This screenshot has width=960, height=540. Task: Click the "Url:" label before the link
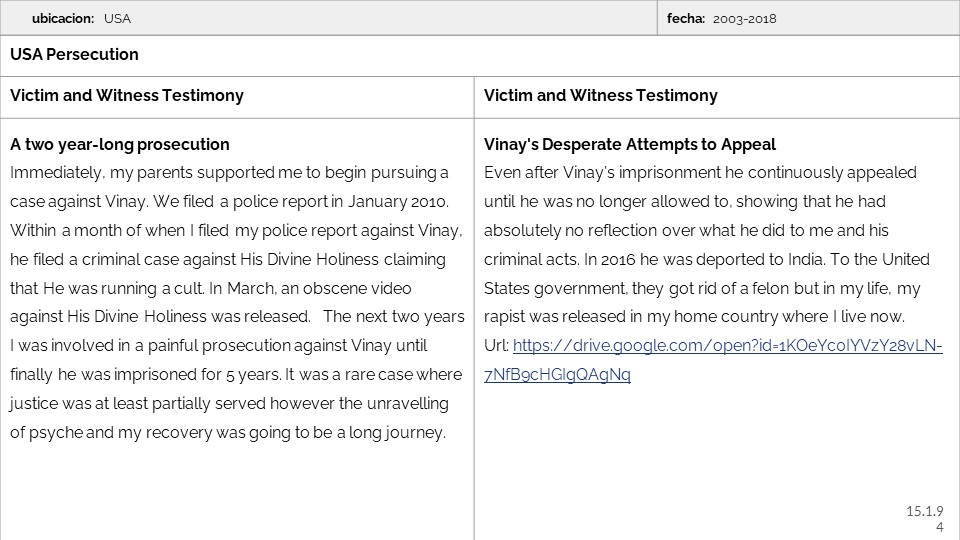[x=496, y=347]
